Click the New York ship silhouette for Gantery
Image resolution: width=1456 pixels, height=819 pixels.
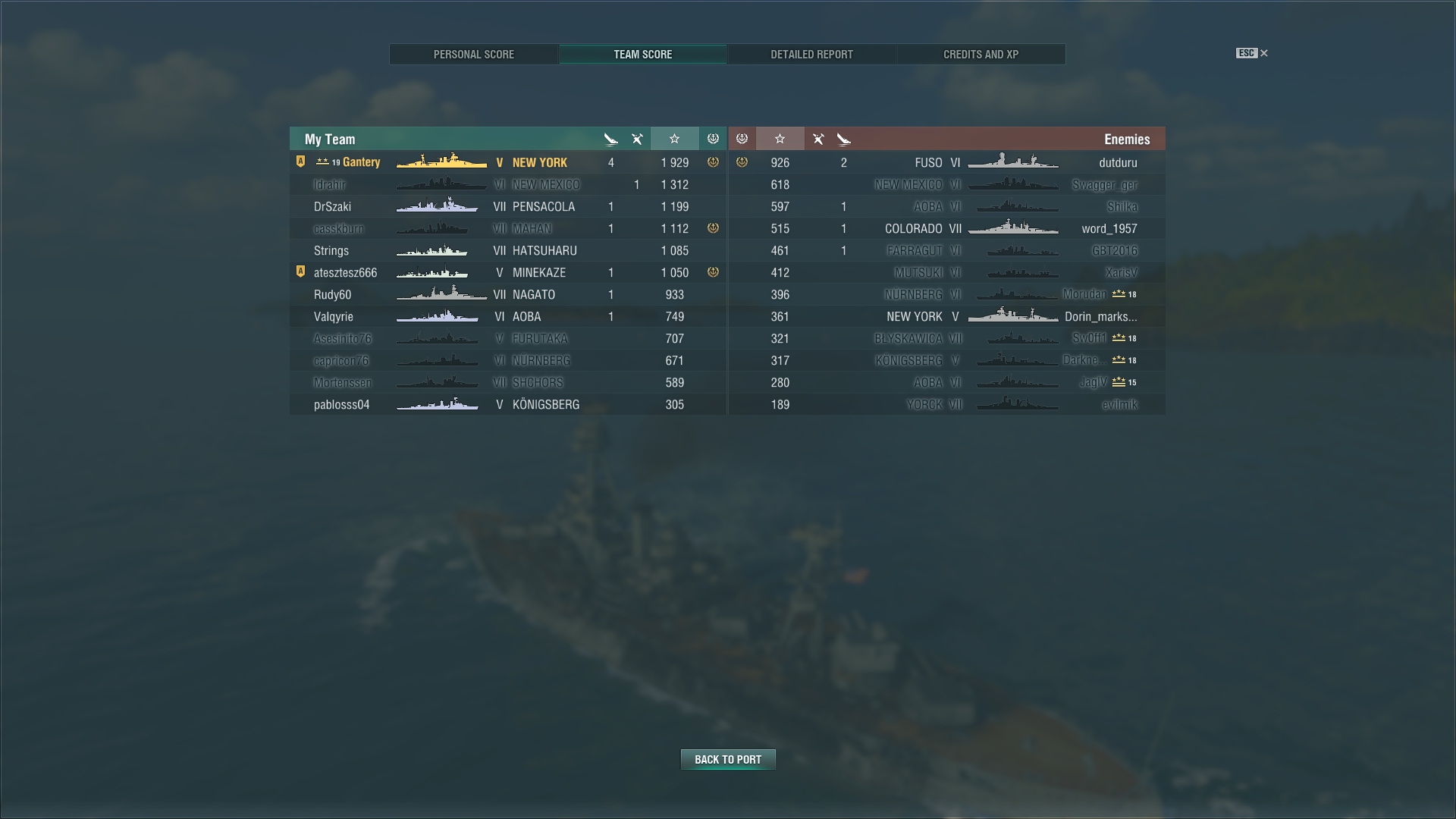tap(441, 162)
